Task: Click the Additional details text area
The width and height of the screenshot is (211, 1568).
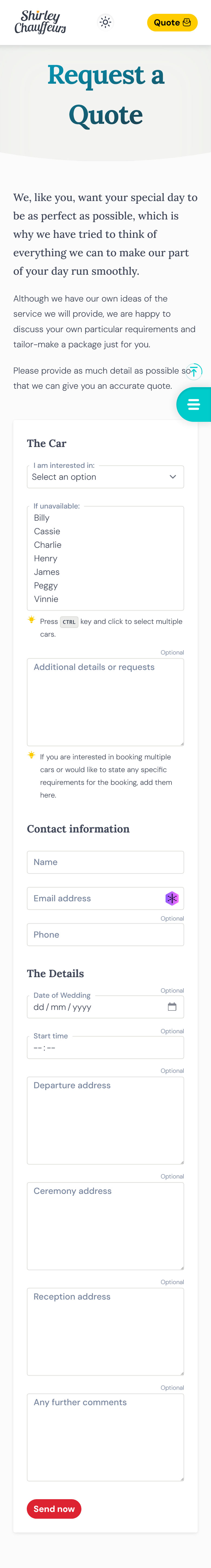Action: click(105, 702)
